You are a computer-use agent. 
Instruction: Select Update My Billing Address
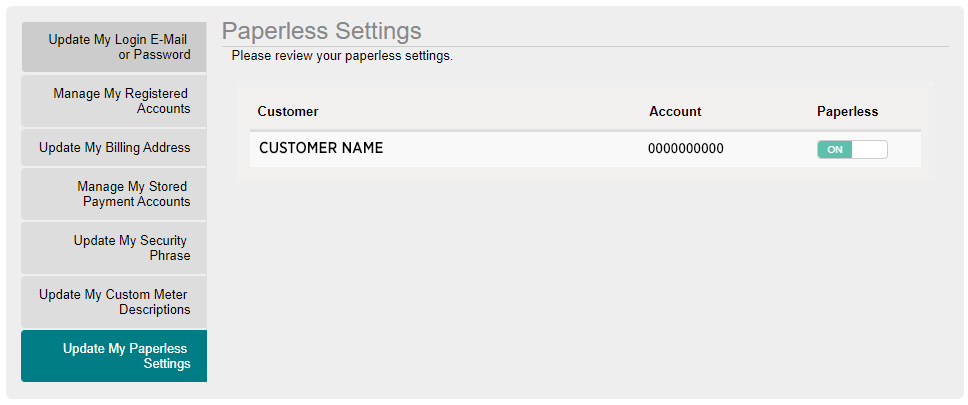click(114, 147)
